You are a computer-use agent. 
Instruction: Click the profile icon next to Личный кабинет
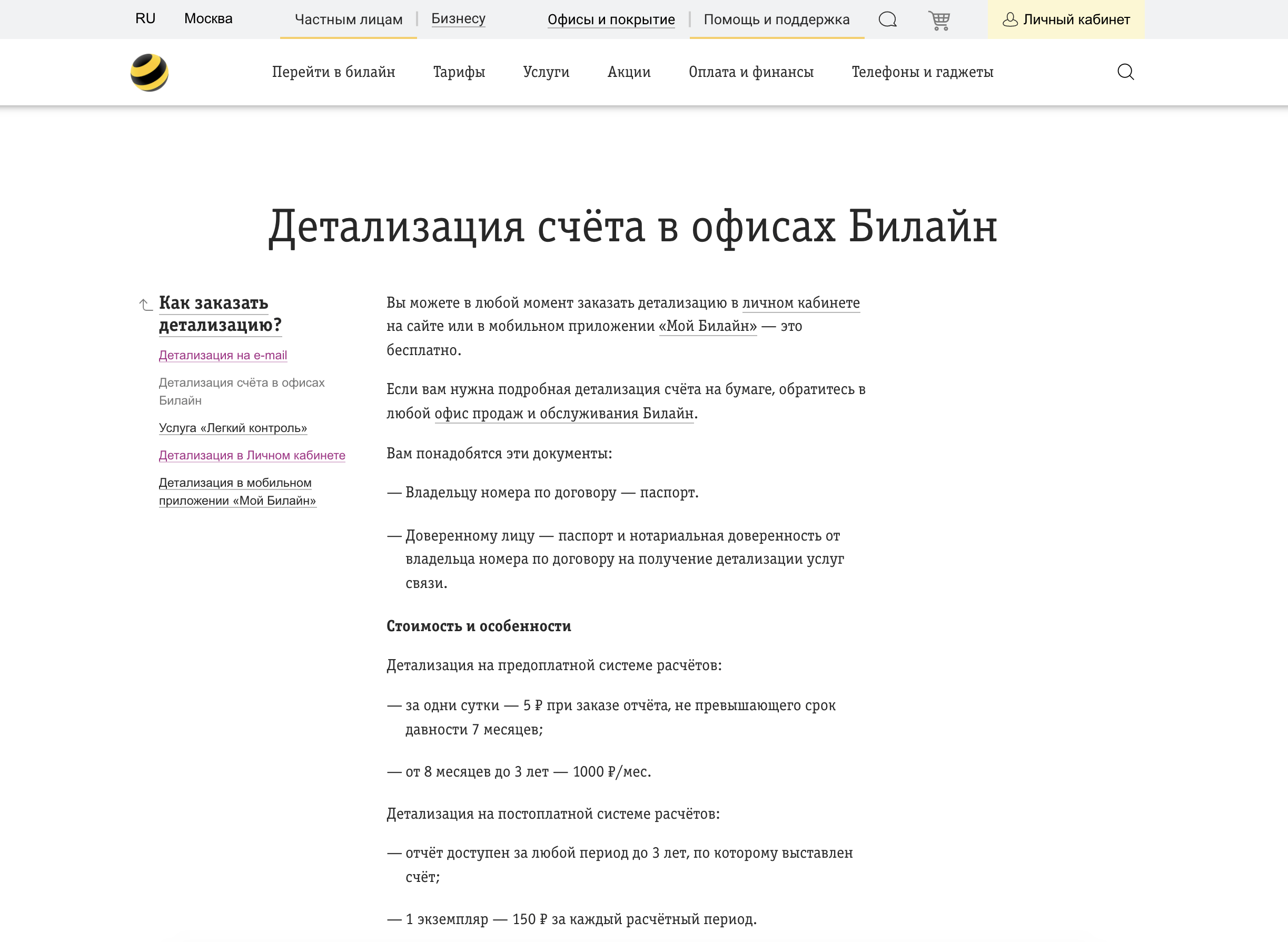(x=1012, y=19)
